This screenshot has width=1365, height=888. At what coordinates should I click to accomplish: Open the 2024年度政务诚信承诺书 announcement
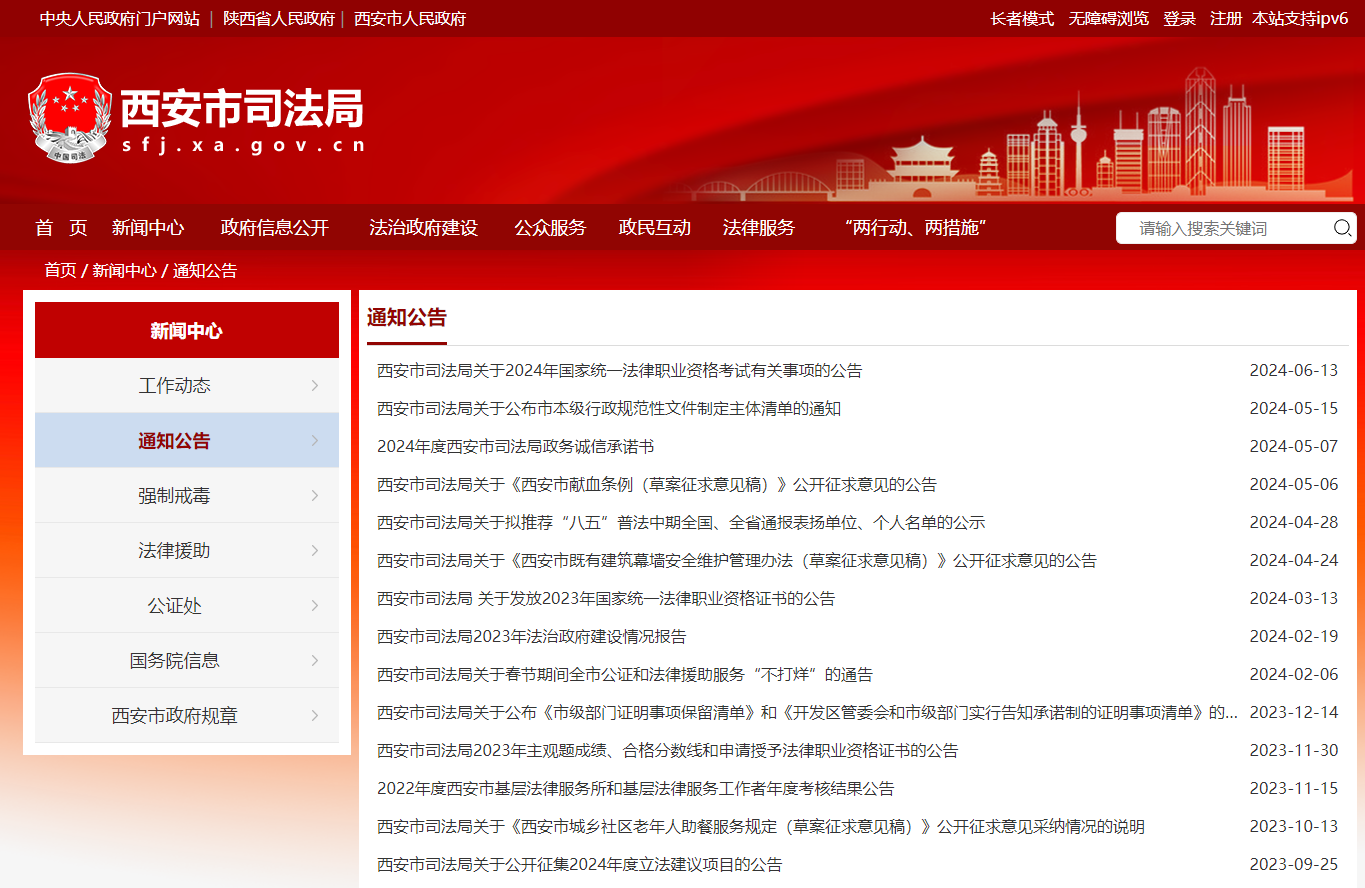click(515, 447)
